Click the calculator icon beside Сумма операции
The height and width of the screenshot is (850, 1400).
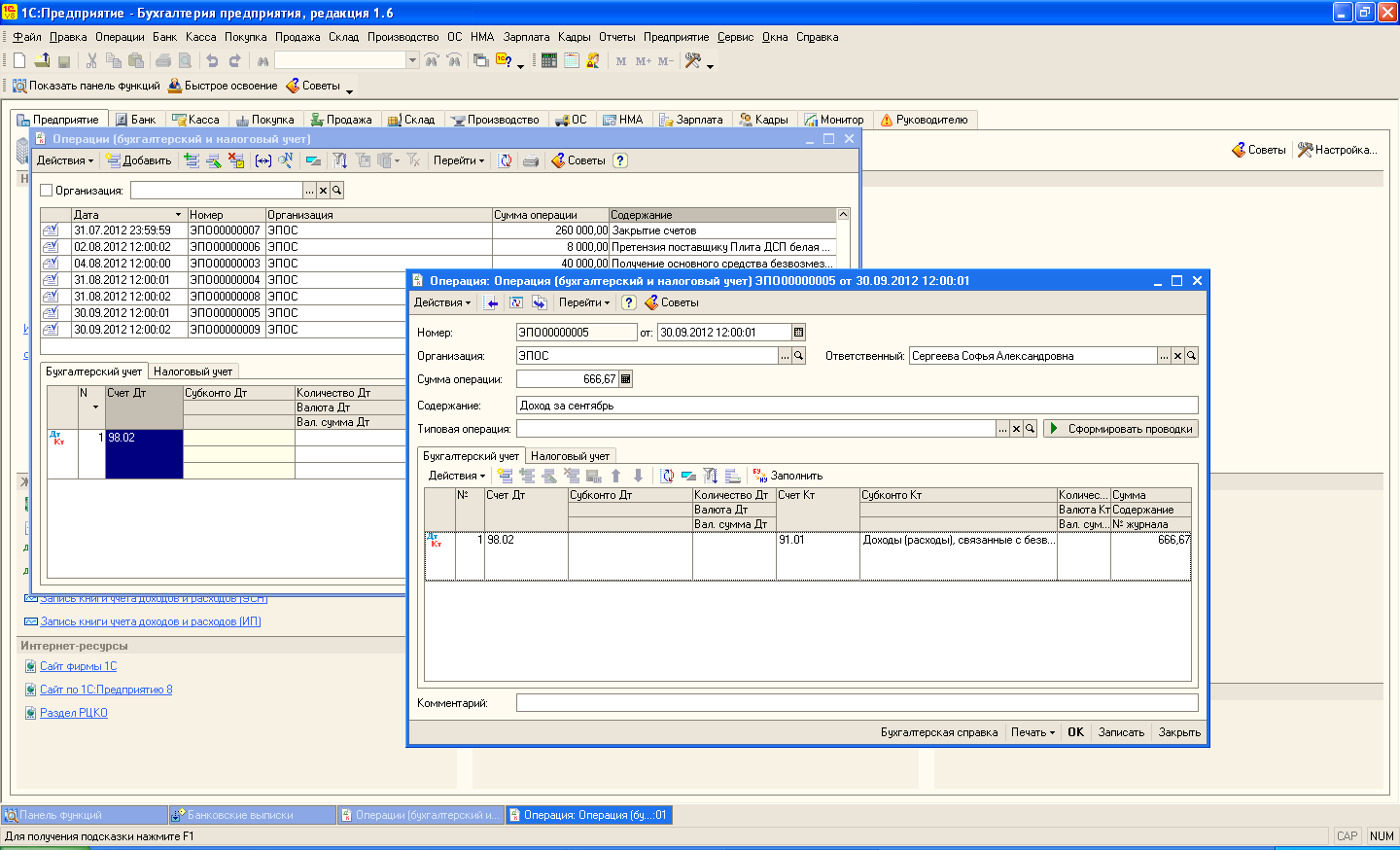[x=626, y=379]
